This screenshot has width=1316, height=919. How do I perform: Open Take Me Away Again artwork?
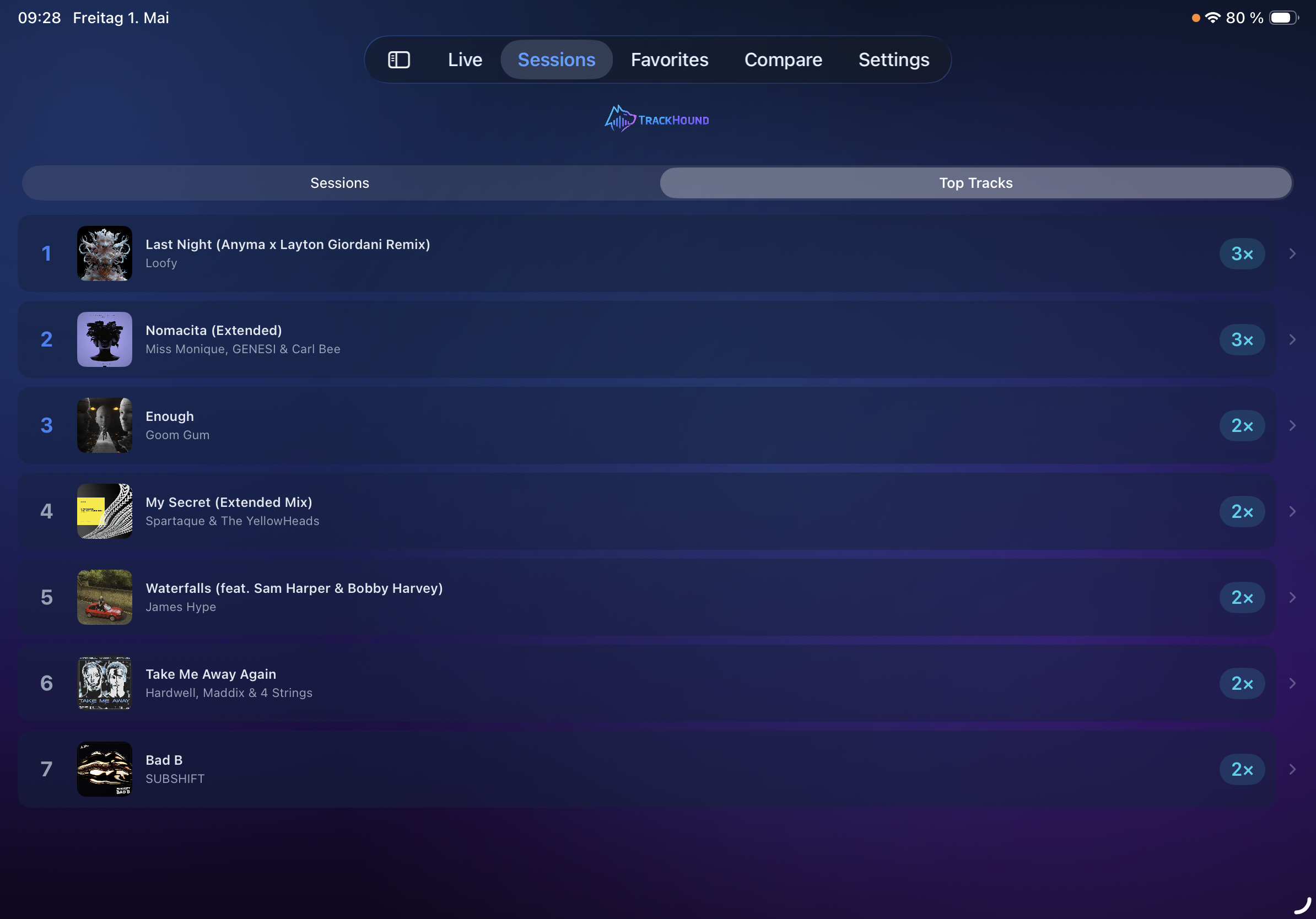click(105, 683)
